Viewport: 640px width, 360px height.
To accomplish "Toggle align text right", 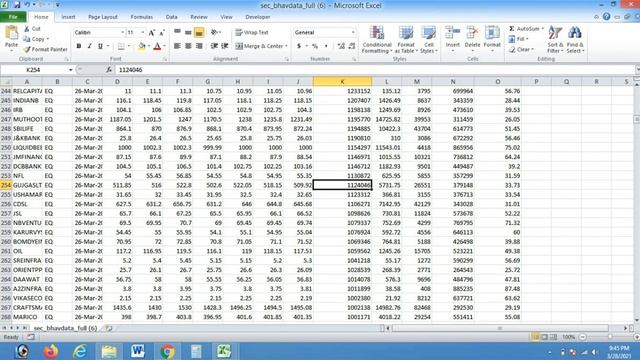I will pos(199,46).
